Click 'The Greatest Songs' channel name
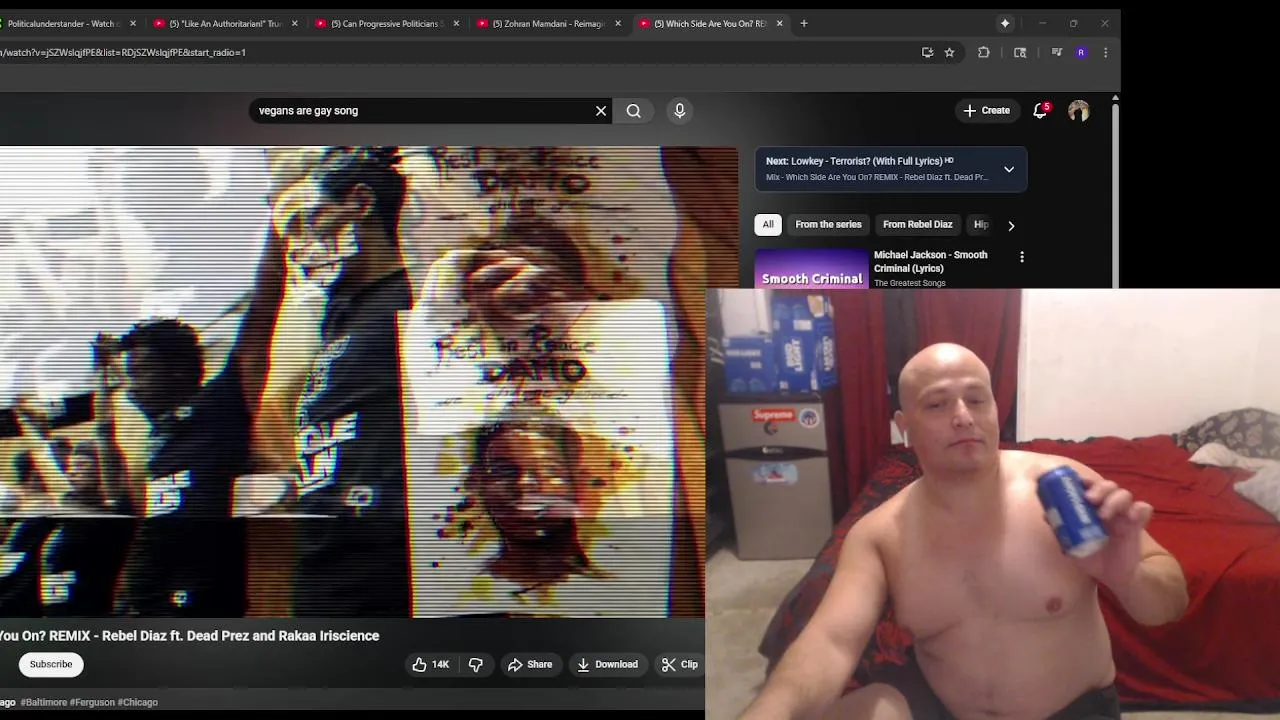The width and height of the screenshot is (1280, 720). pos(909,284)
